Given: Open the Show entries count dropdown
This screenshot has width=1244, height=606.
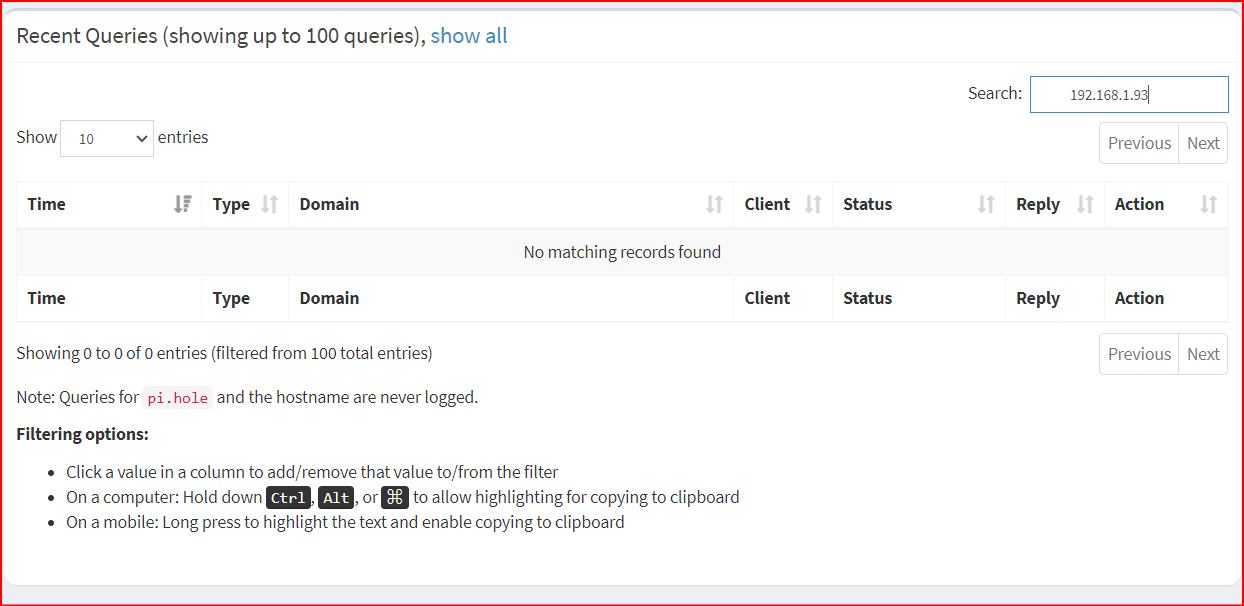Looking at the screenshot, I should [107, 138].
